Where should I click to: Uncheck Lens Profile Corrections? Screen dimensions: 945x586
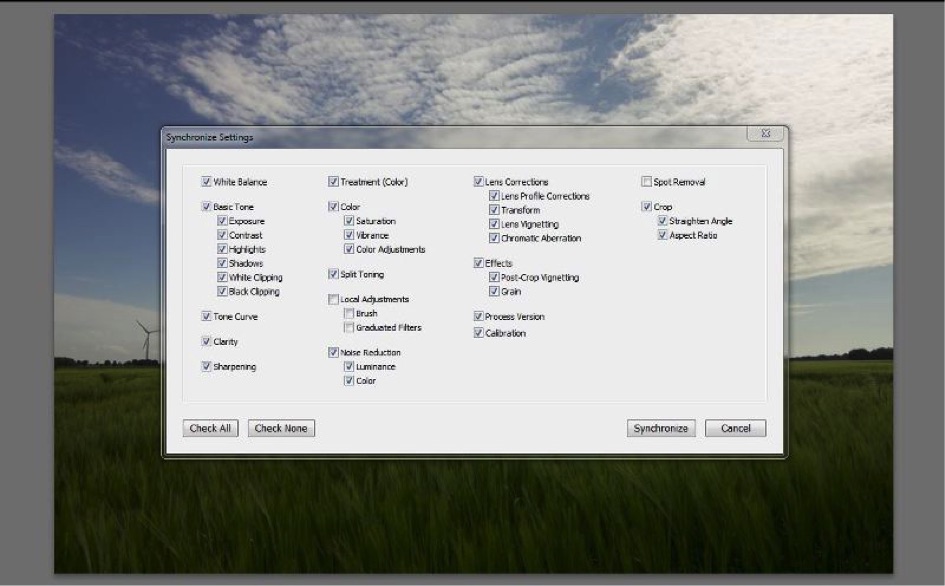(x=494, y=196)
